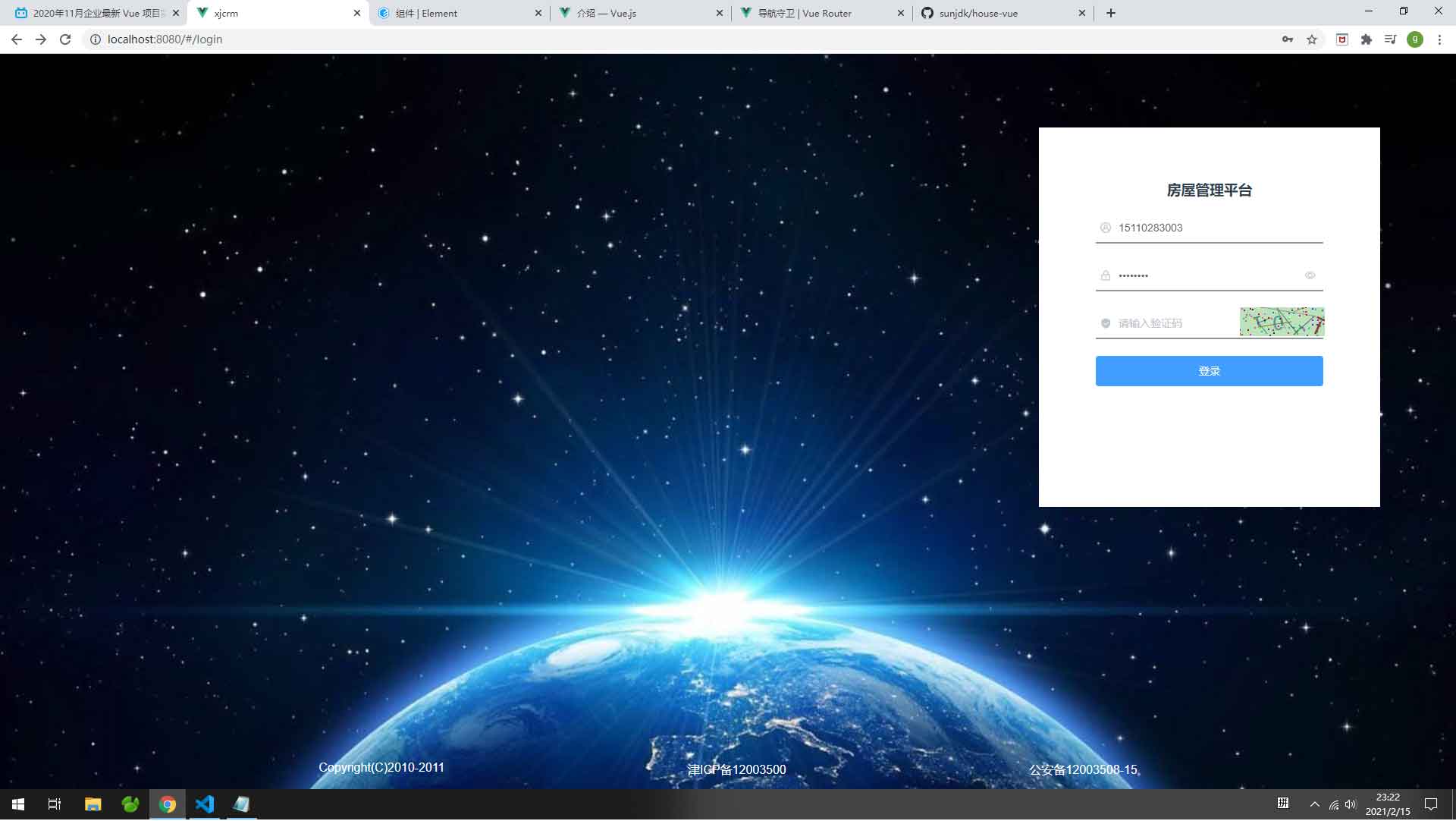Click the saved password key icon
The width and height of the screenshot is (1456, 821).
[1288, 39]
